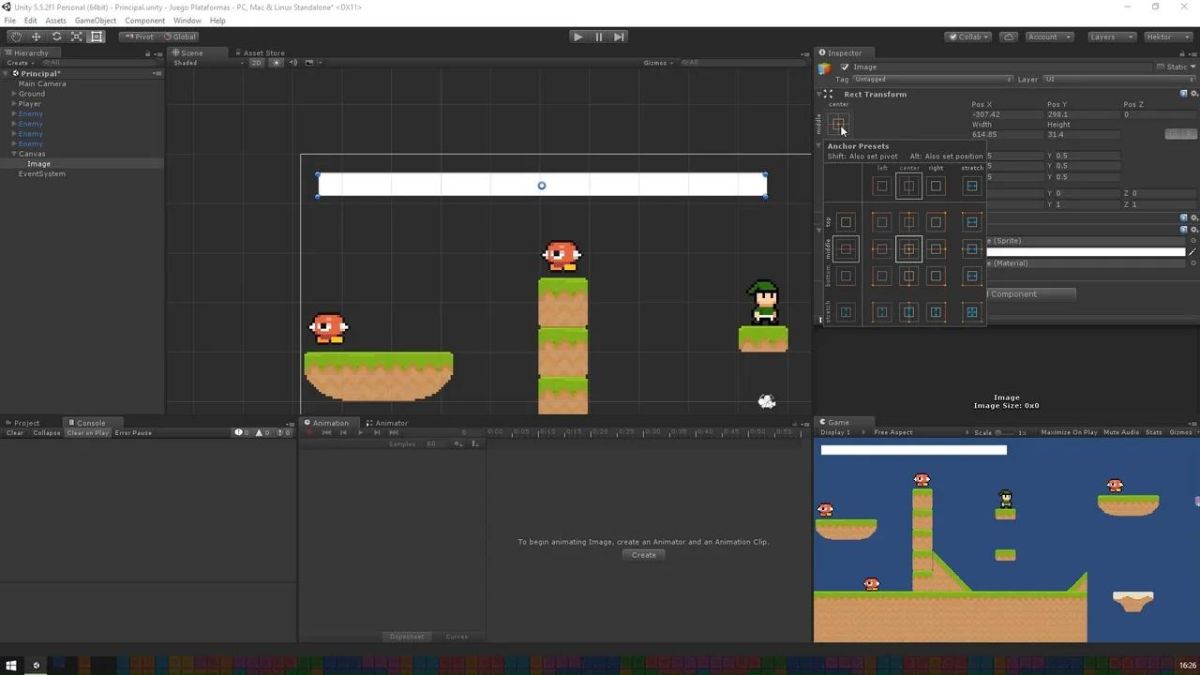Toggle Clear on Play in Console
1200x675 pixels.
point(88,433)
